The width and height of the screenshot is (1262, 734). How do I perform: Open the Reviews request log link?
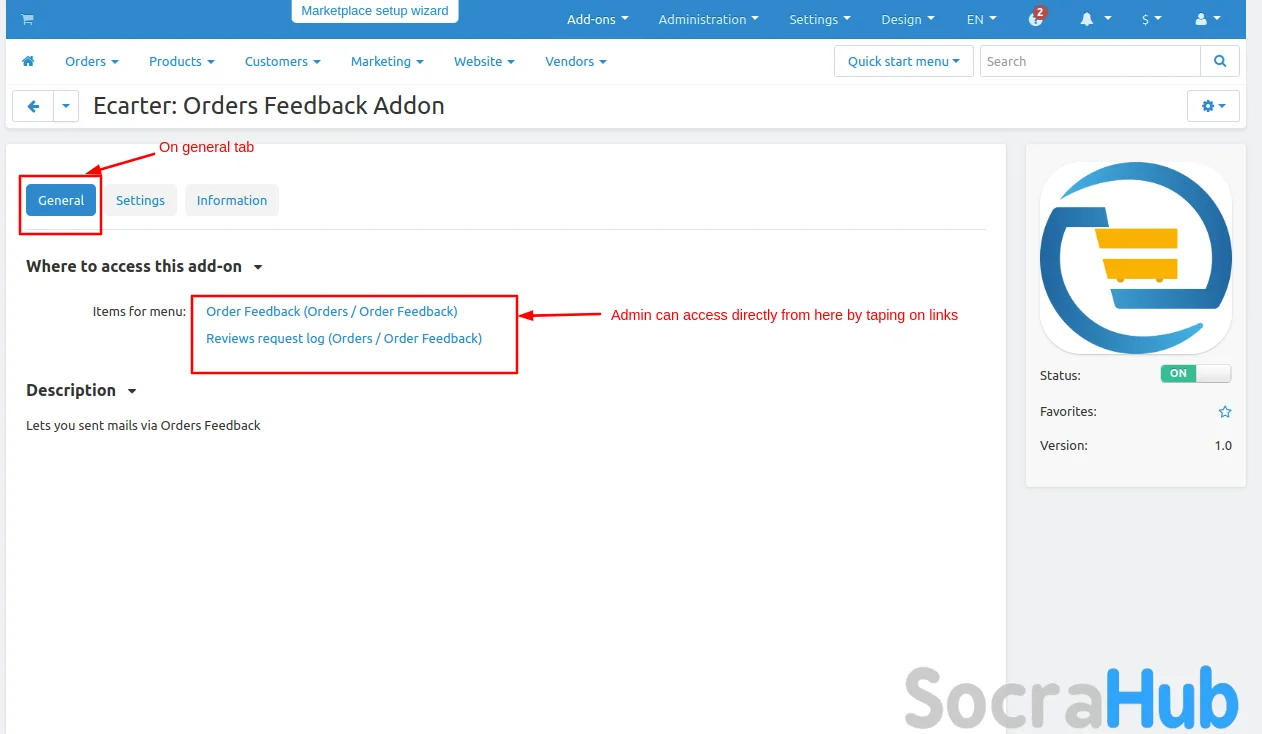[344, 338]
